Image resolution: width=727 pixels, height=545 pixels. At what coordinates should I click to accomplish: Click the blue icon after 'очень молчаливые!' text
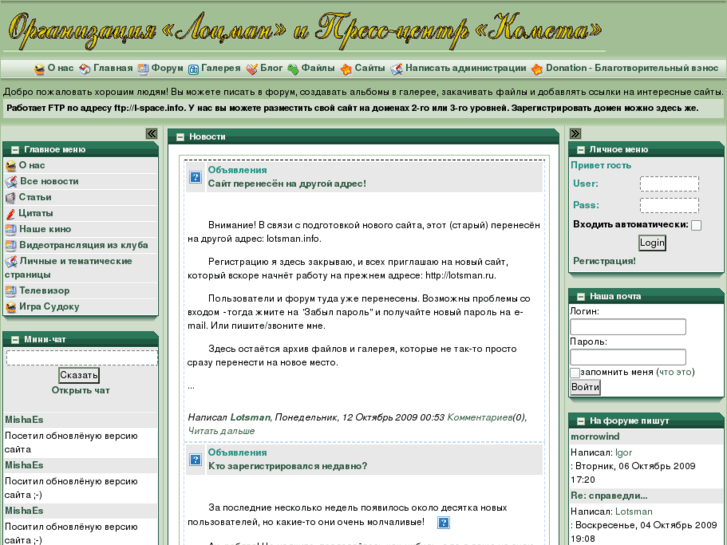click(443, 523)
